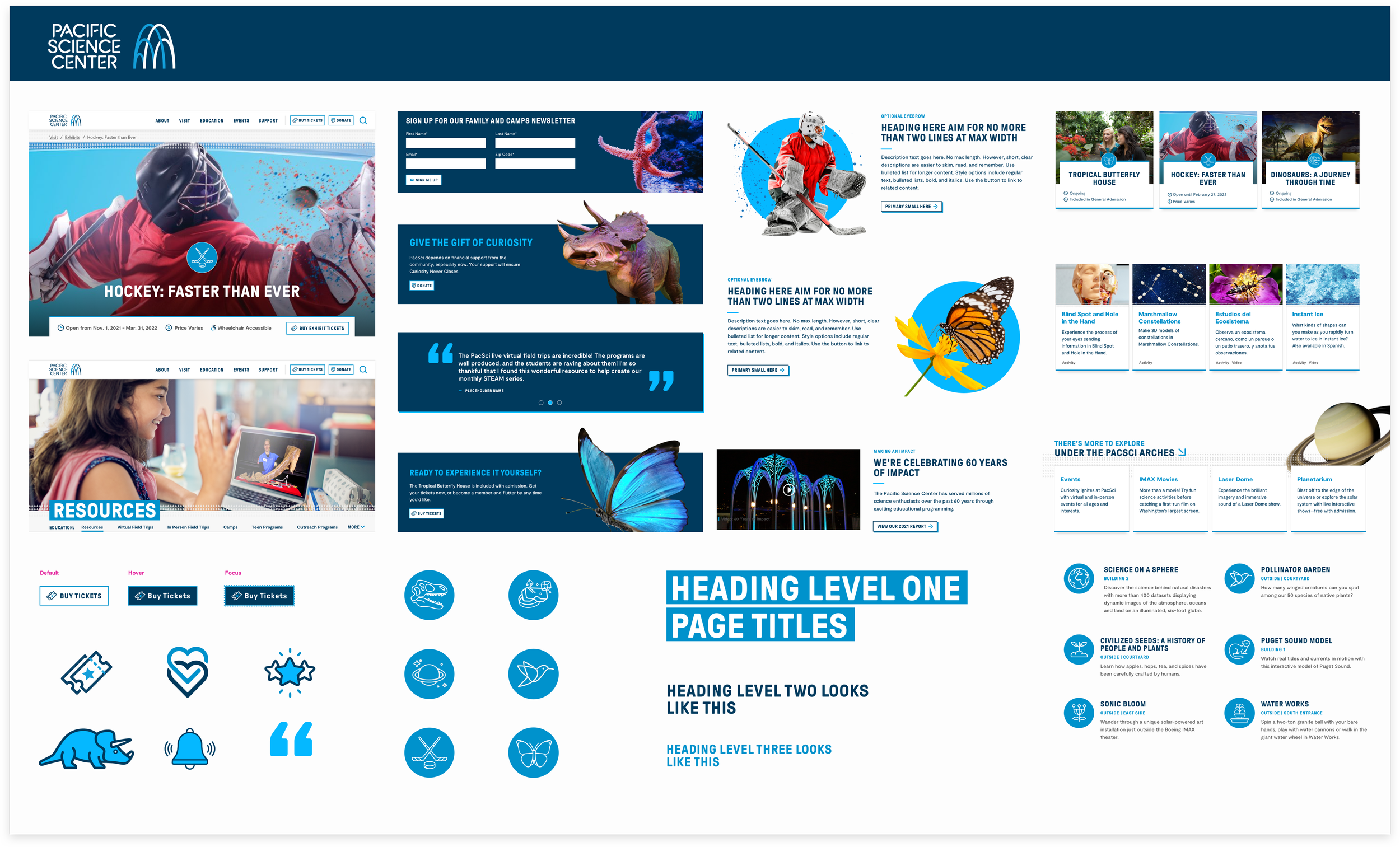Click the round crossed hockey sticks icon

point(429,753)
